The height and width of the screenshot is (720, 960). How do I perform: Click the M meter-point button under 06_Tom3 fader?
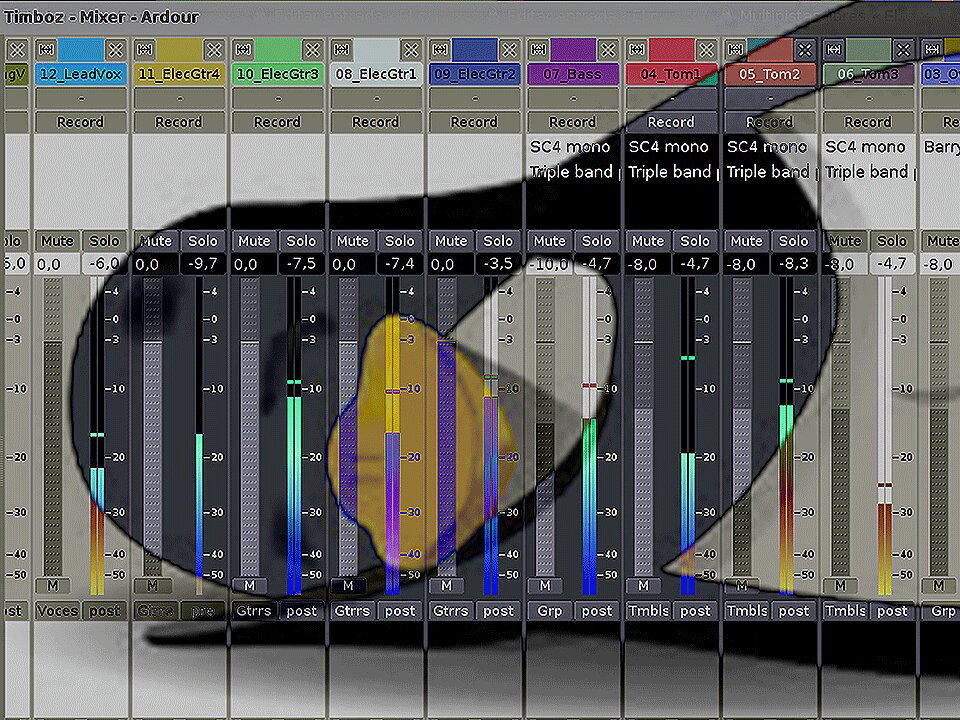[x=841, y=586]
